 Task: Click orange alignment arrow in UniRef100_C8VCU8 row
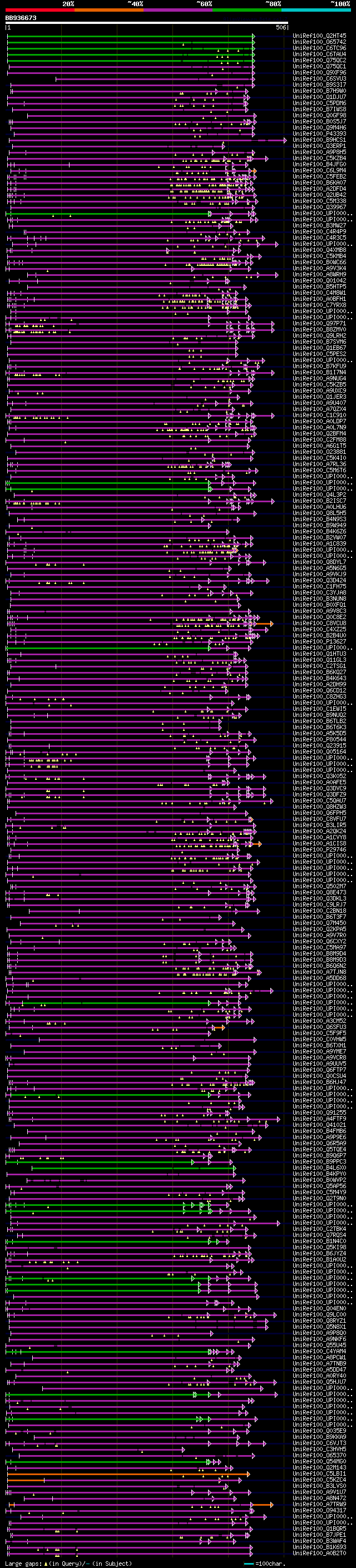[x=264, y=624]
